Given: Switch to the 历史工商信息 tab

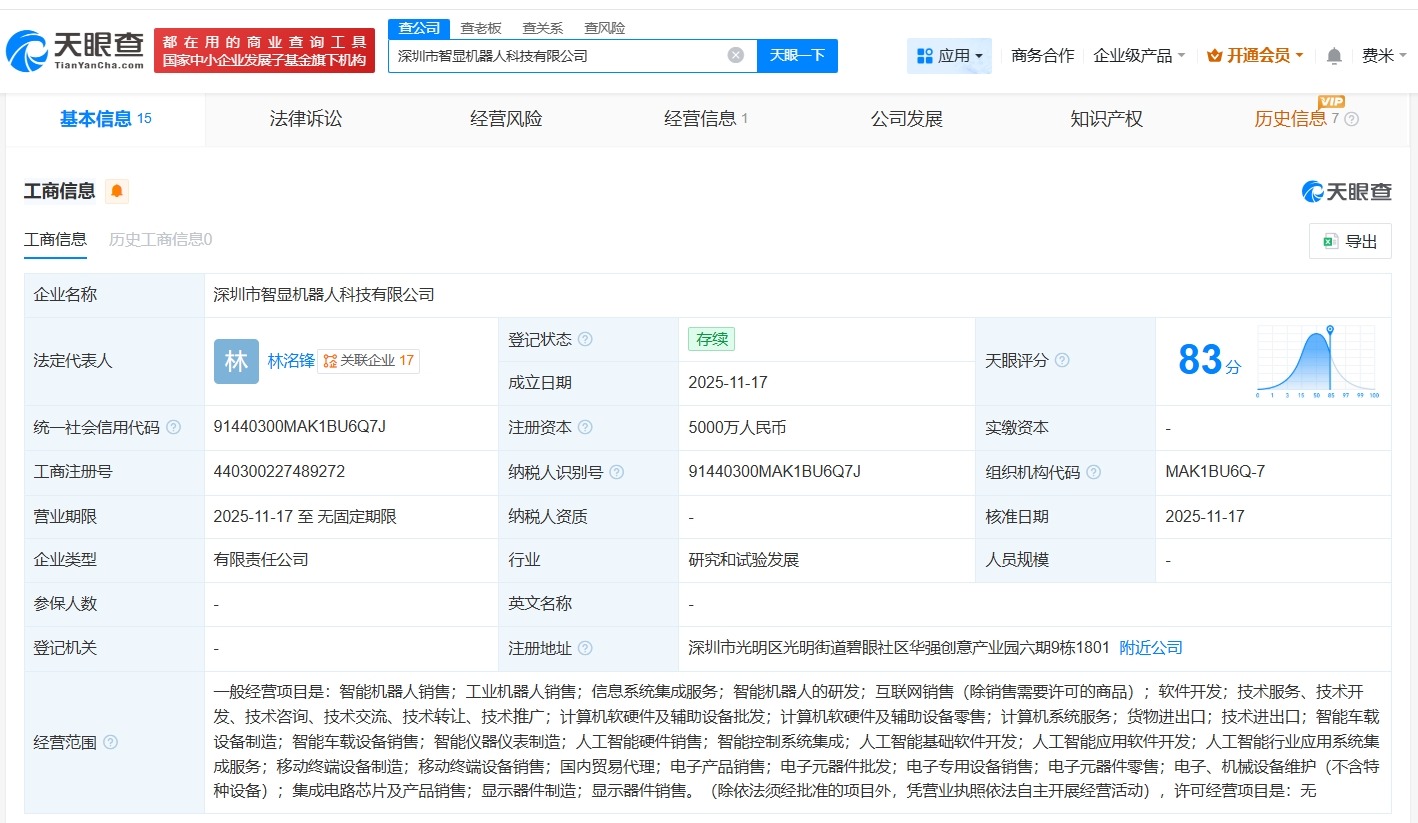Looking at the screenshot, I should tap(159, 240).
